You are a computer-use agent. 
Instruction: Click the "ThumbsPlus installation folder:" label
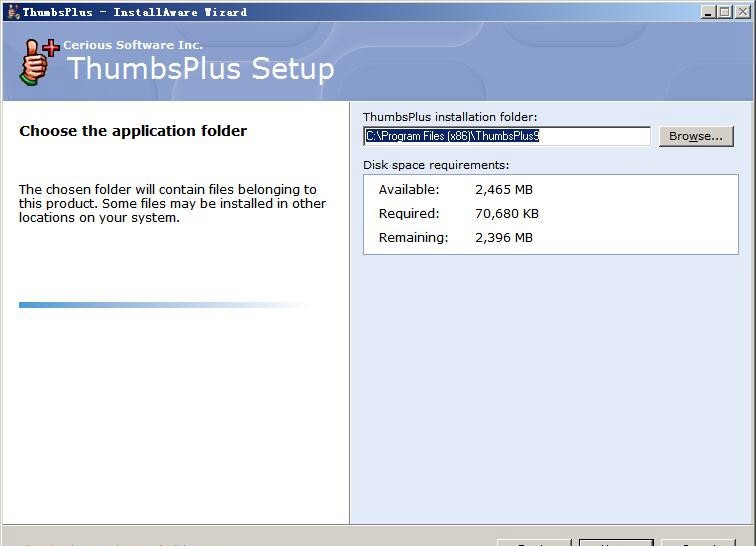[450, 117]
